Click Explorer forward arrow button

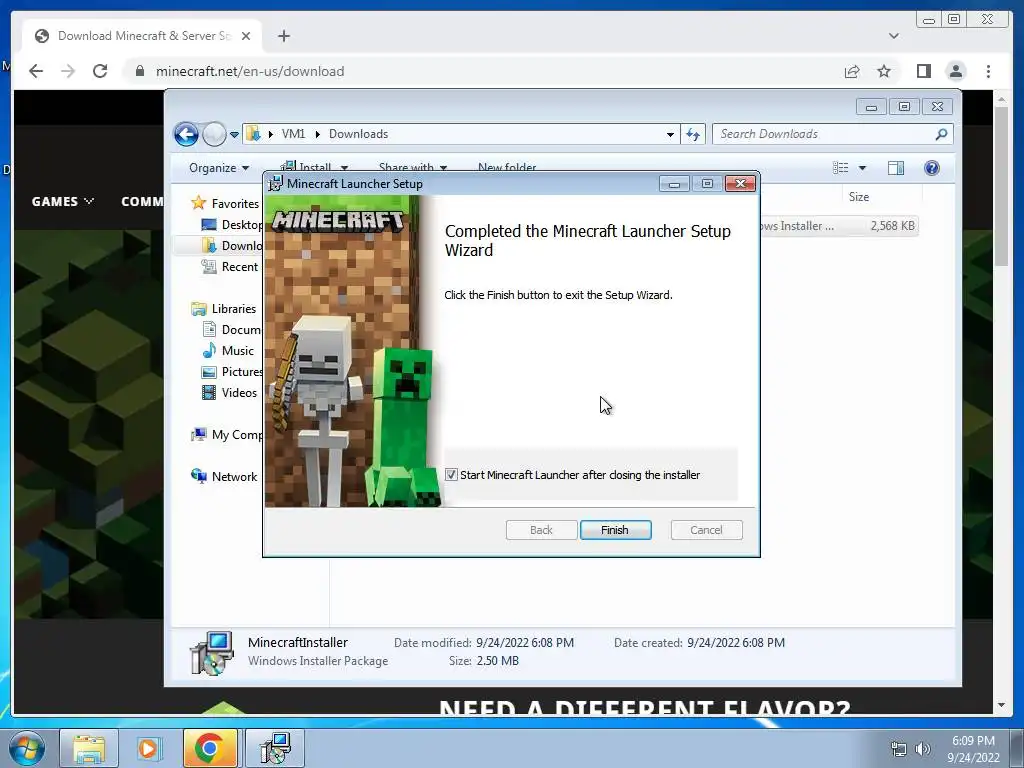point(214,135)
